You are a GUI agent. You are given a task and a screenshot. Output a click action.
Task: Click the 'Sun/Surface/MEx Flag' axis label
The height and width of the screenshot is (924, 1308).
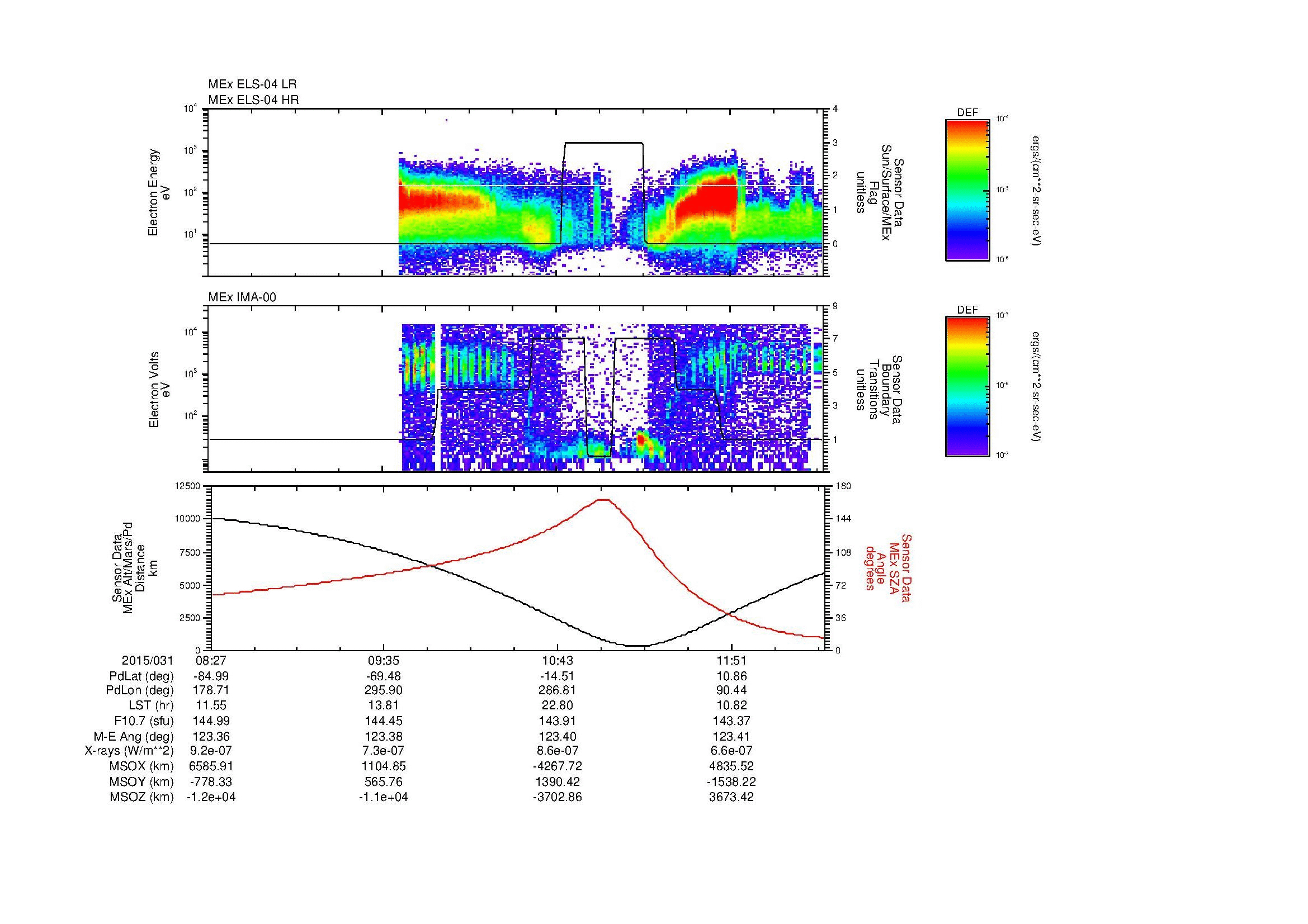(x=880, y=192)
